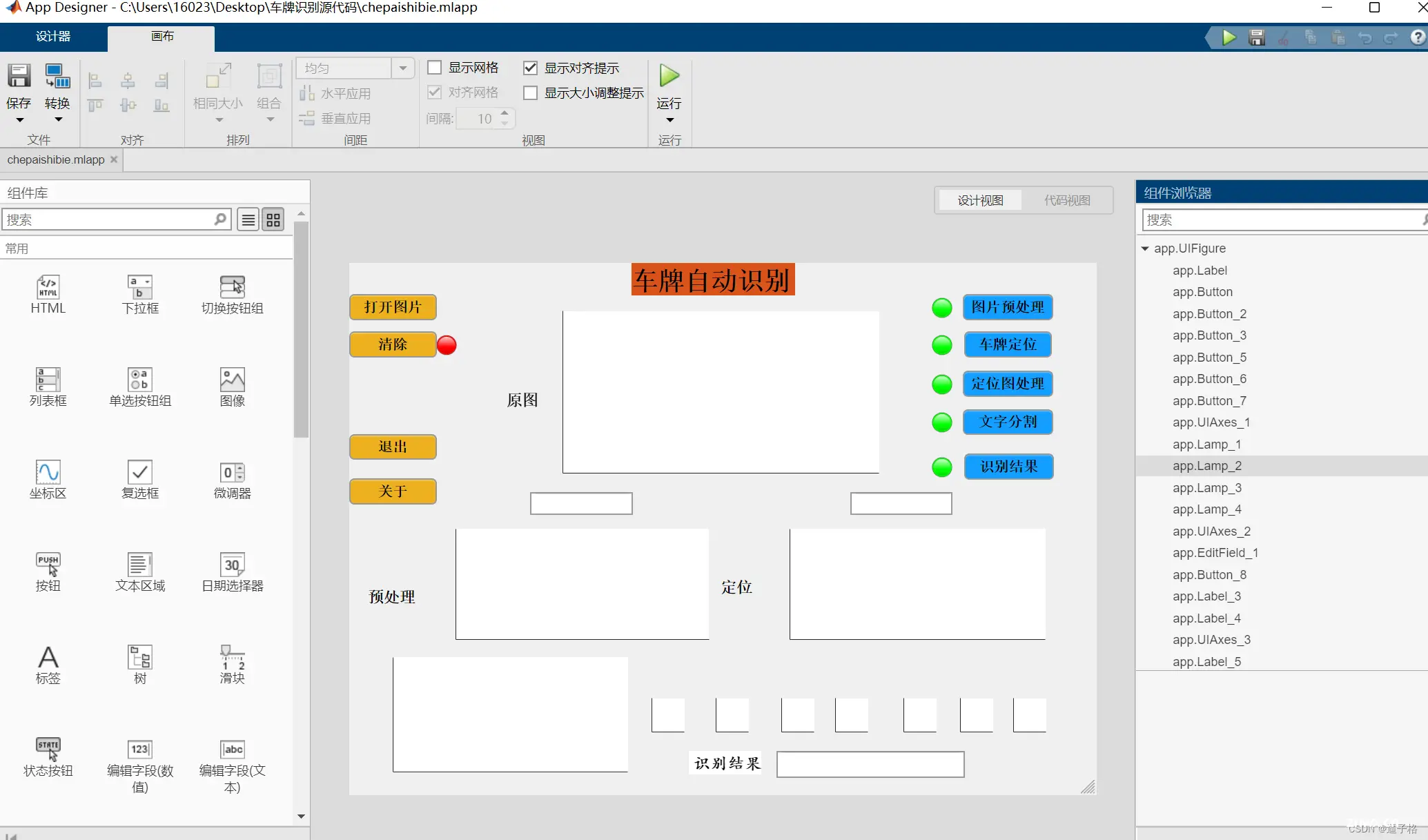Click the align left edges icon
This screenshot has height=840, width=1428.
(95, 81)
